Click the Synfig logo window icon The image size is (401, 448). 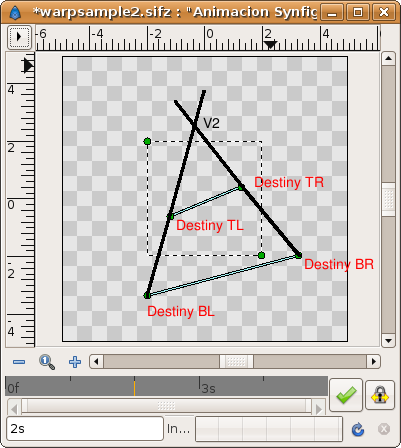(15, 12)
